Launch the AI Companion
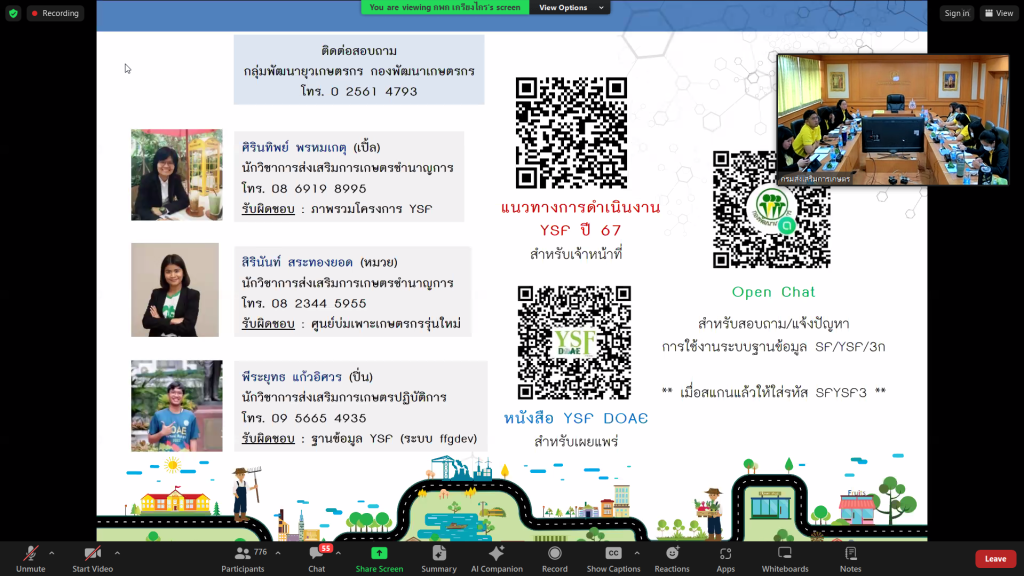Screen dimensions: 1024x576 pos(496,559)
